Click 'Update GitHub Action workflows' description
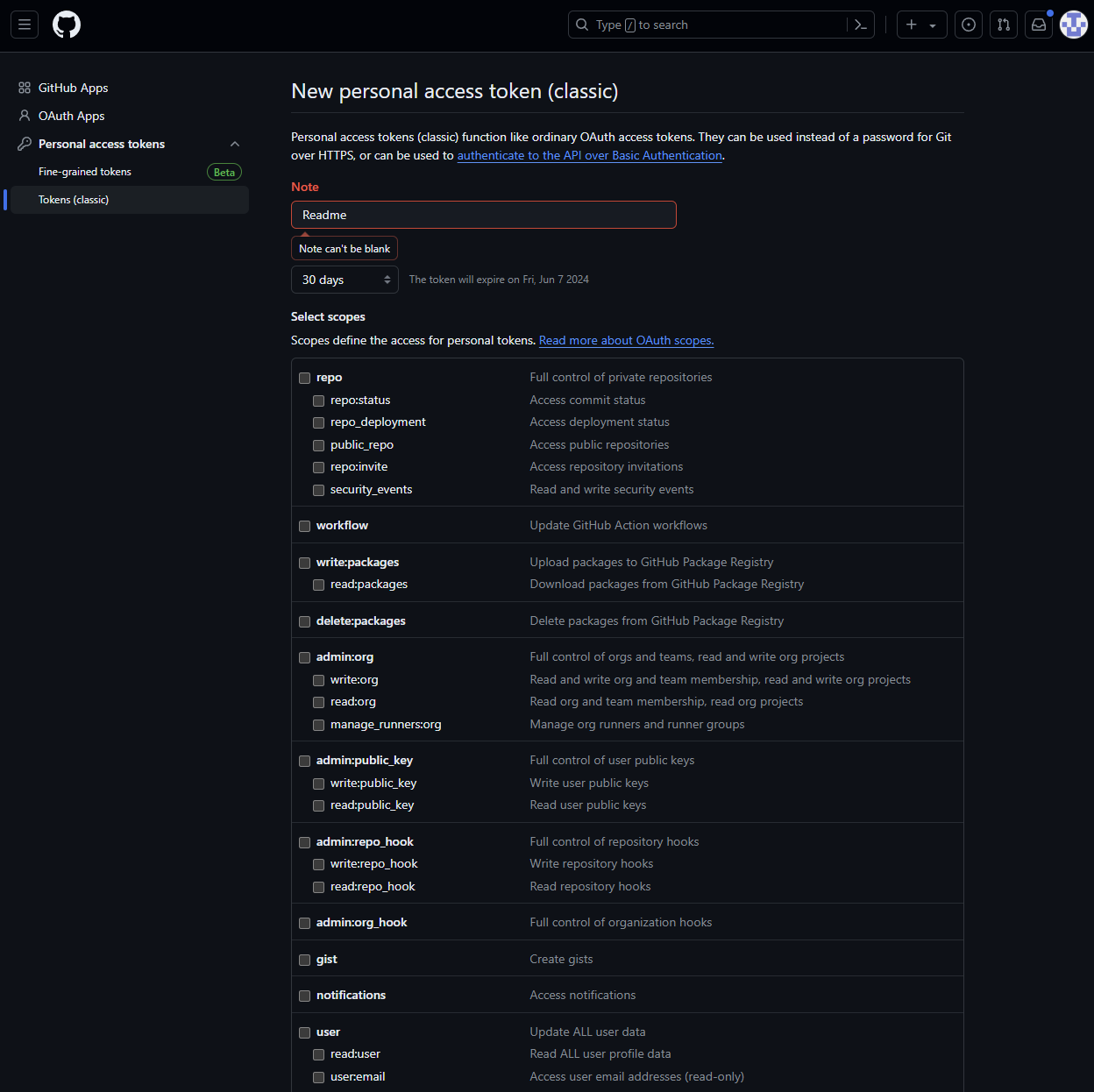Viewport: 1094px width, 1092px height. (x=618, y=525)
